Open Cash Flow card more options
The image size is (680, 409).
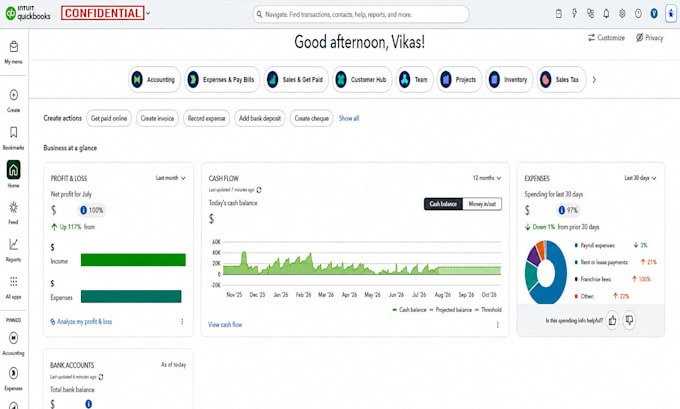[x=497, y=324]
